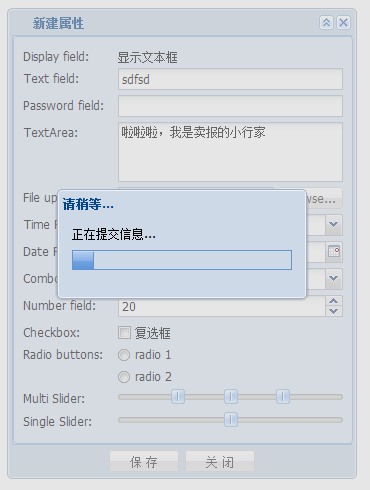Click the Single Slider thumb
370x490 pixels.
coord(231,420)
